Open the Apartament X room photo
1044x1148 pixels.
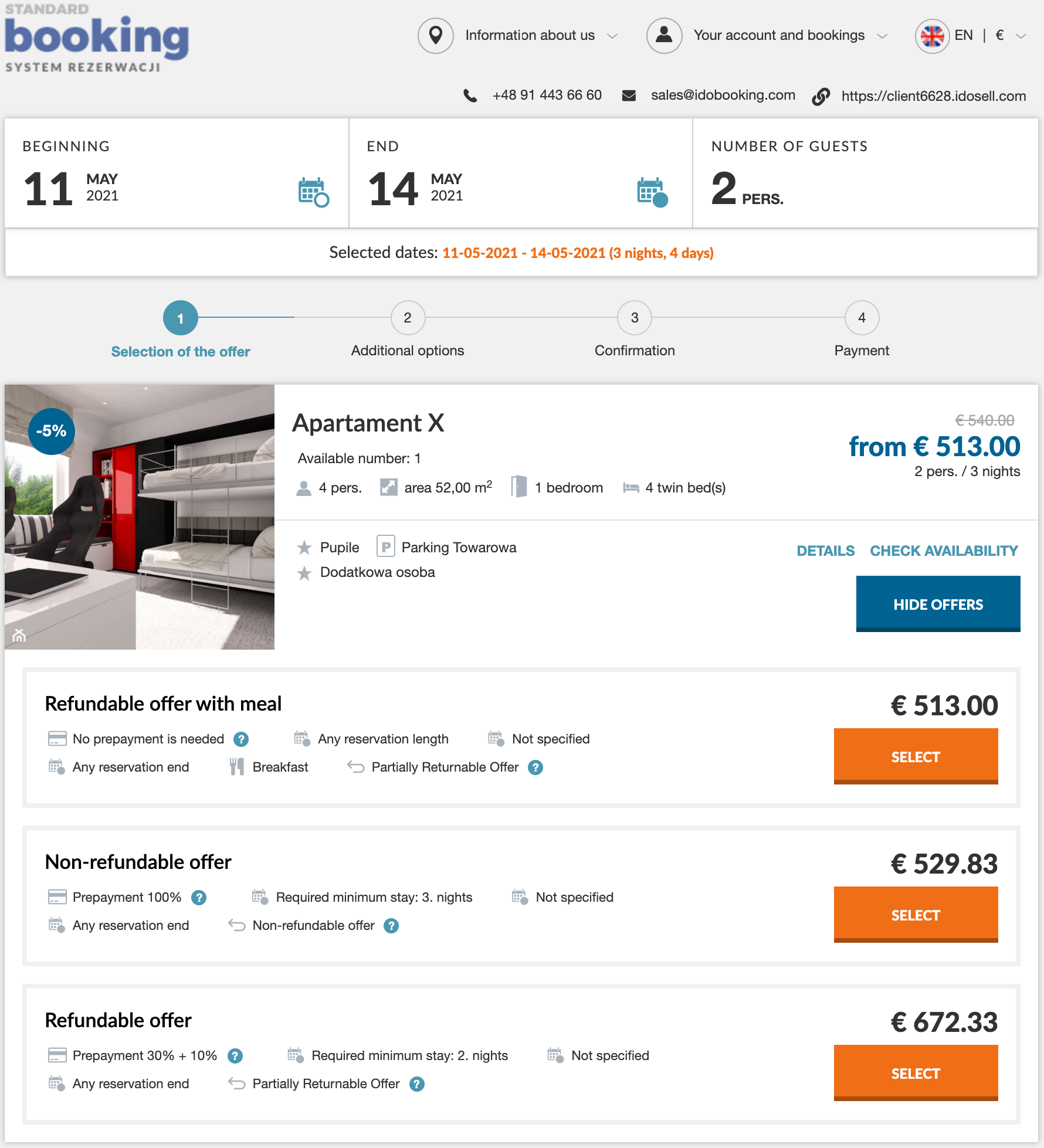click(140, 517)
